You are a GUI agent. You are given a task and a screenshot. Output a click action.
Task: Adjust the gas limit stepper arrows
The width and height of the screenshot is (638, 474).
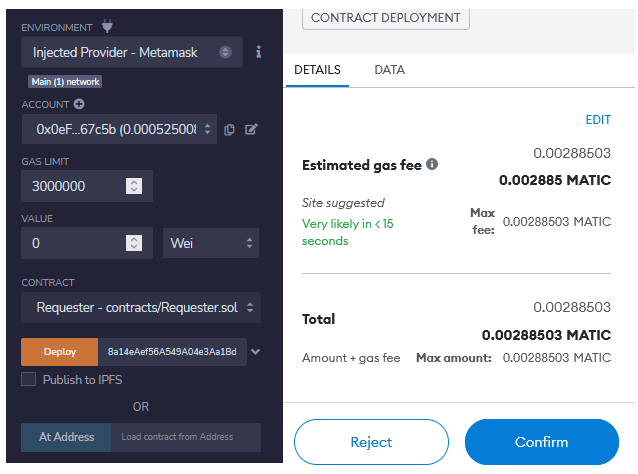(x=134, y=186)
